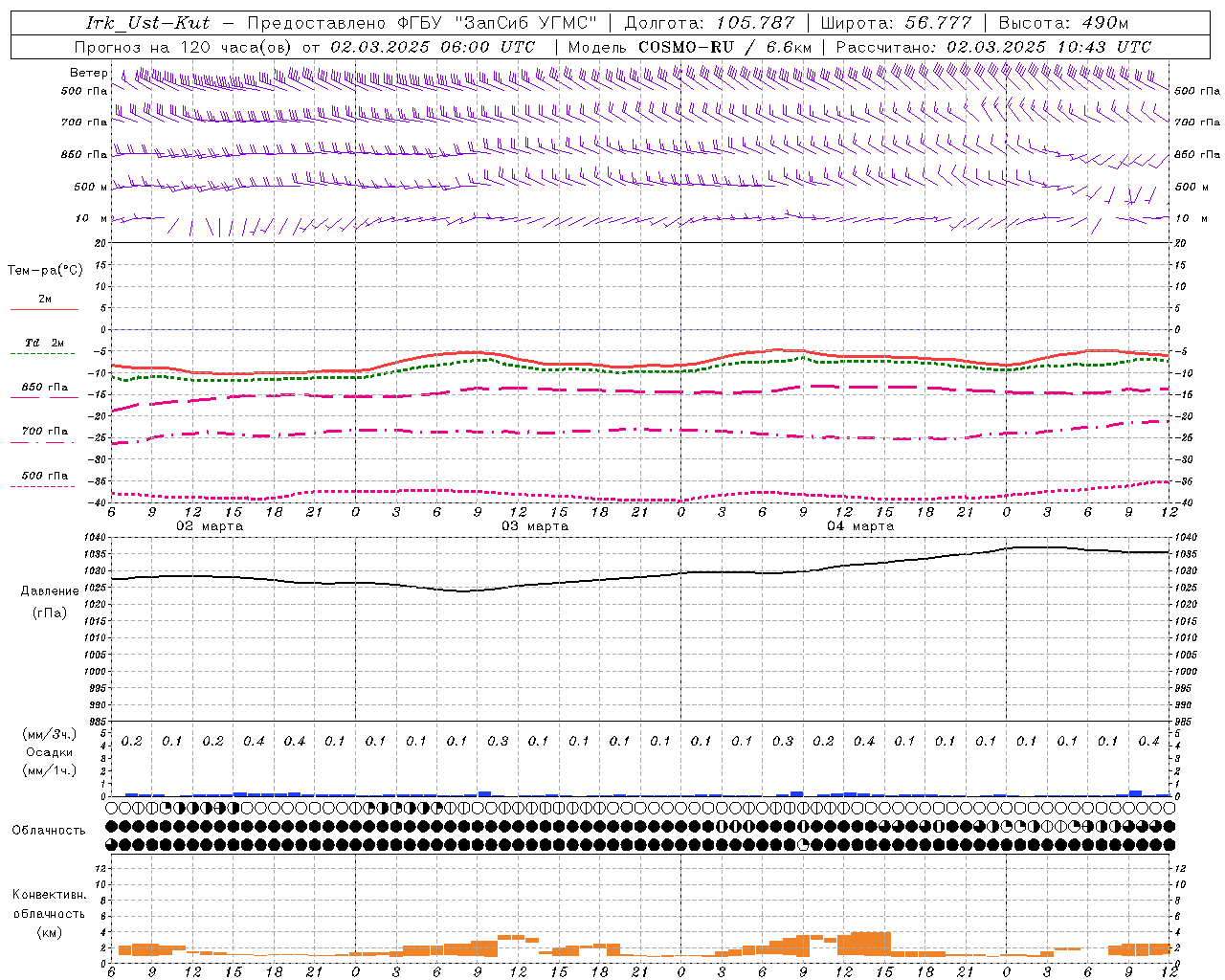Click the Модель COSMO-RU / 6.6км label
This screenshot has height=980, width=1225.
tap(689, 47)
